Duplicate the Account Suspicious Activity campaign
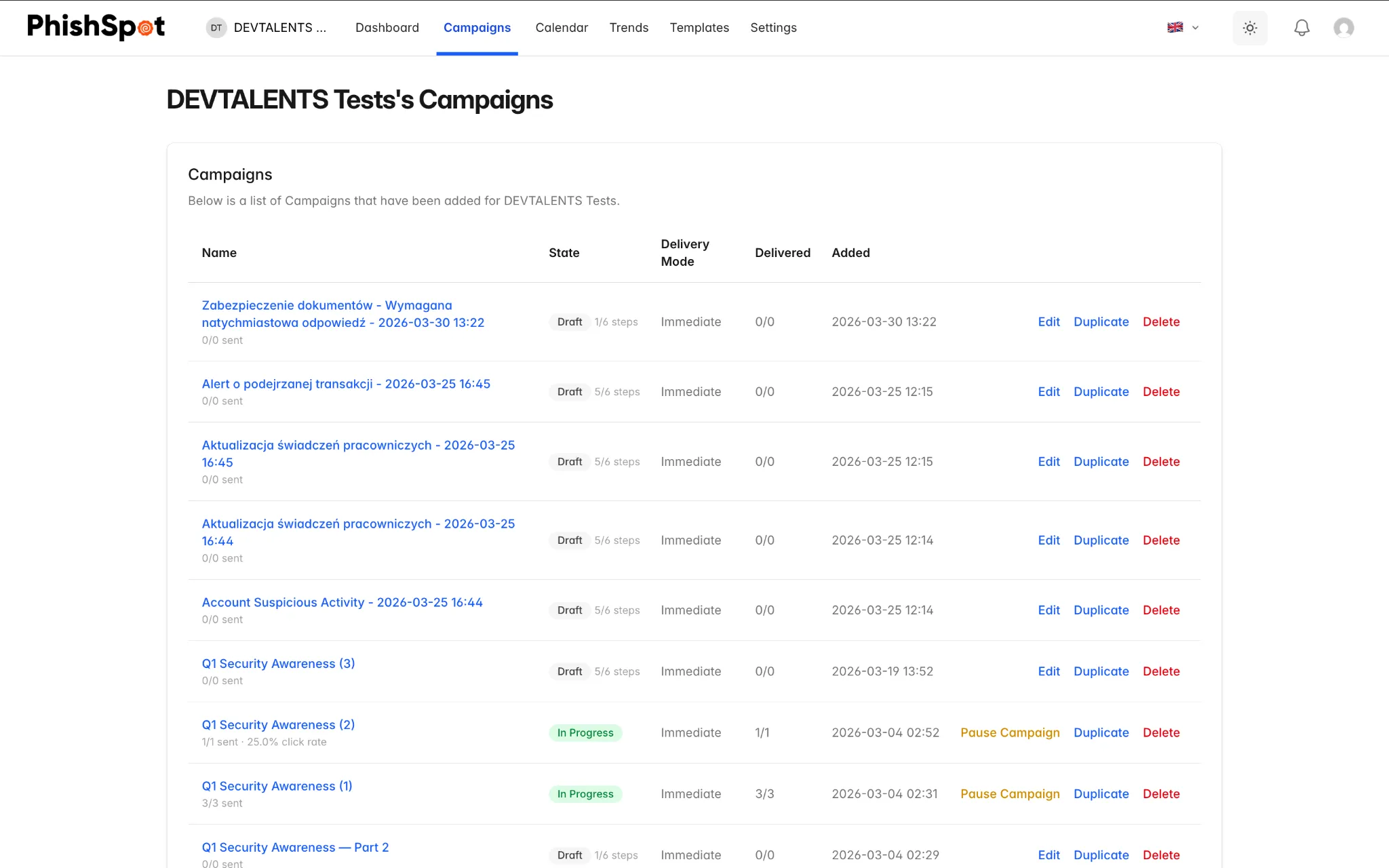Screen dimensions: 1389x868 [x=1101, y=610]
